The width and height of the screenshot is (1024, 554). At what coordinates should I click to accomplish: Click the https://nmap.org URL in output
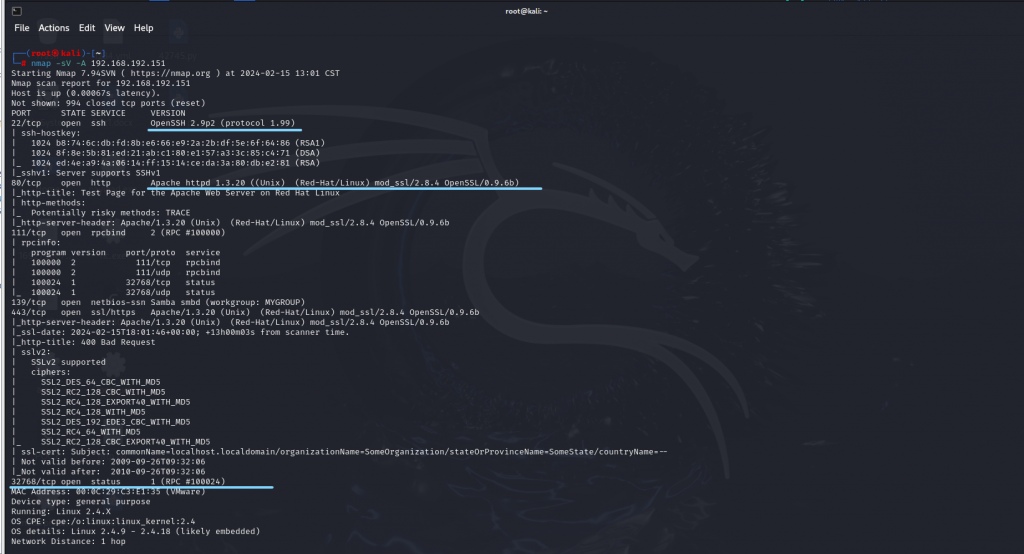pyautogui.click(x=170, y=73)
